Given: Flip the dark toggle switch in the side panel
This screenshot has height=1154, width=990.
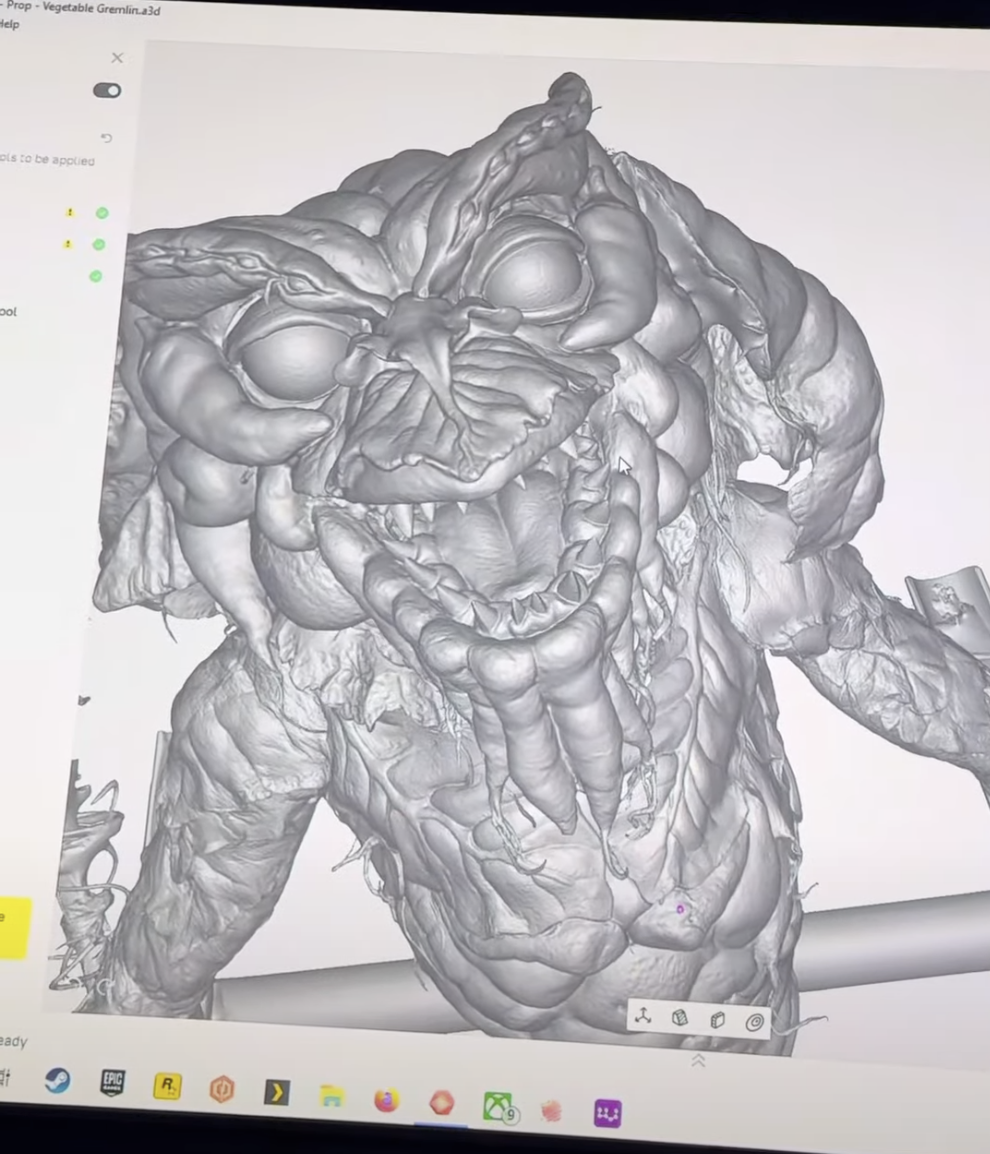Looking at the screenshot, I should (x=107, y=90).
